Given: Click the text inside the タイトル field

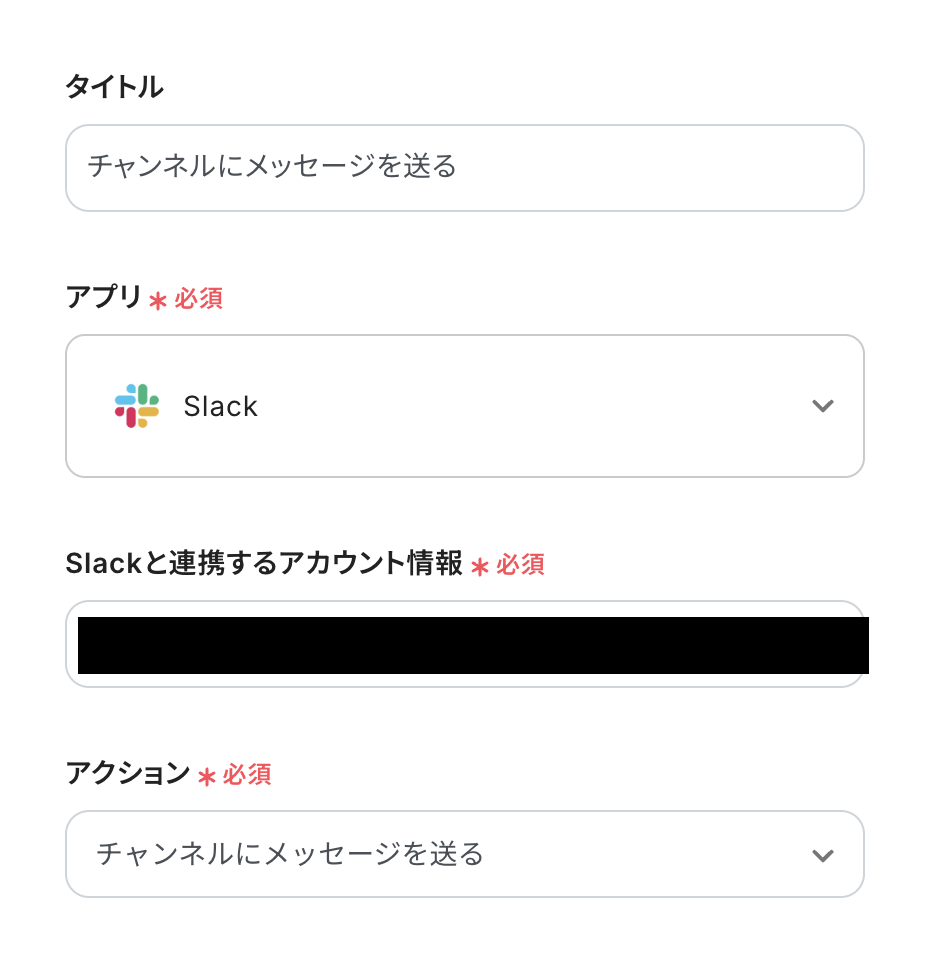Looking at the screenshot, I should [x=272, y=166].
